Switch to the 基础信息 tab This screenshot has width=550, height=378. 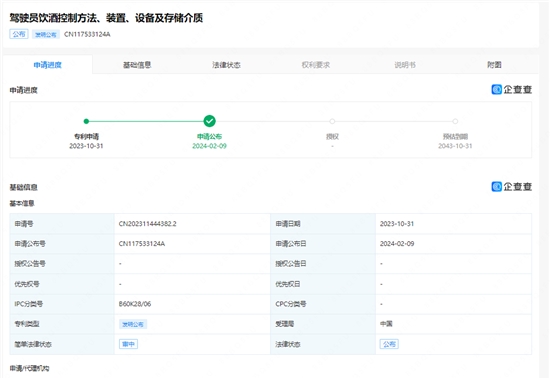point(137,65)
